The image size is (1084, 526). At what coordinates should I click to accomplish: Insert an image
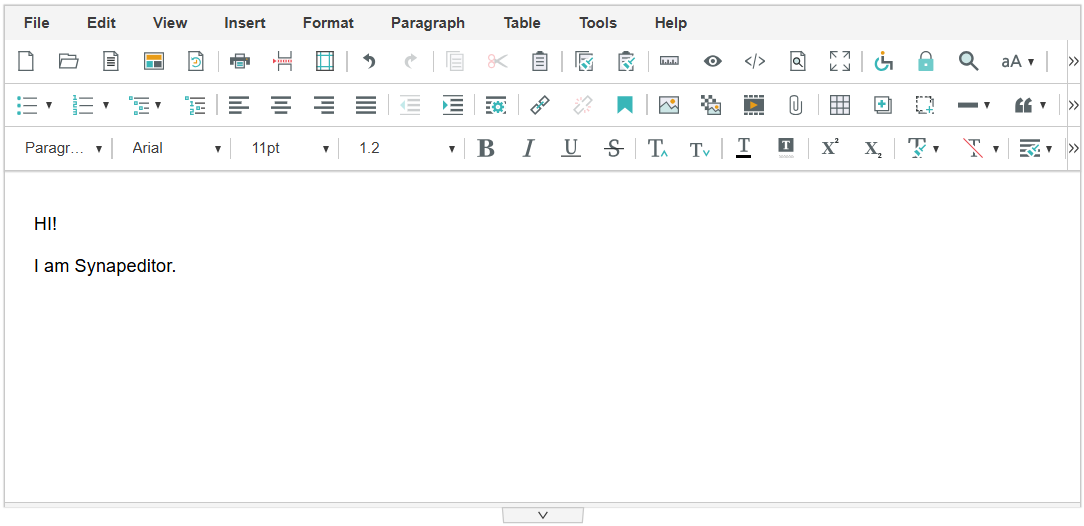click(x=669, y=105)
